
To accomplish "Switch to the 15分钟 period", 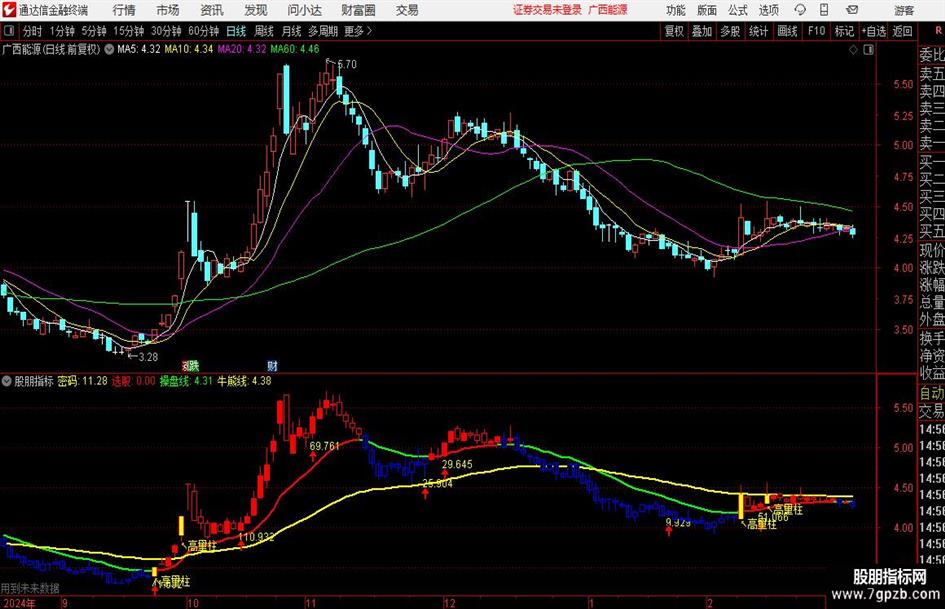I will [x=128, y=31].
